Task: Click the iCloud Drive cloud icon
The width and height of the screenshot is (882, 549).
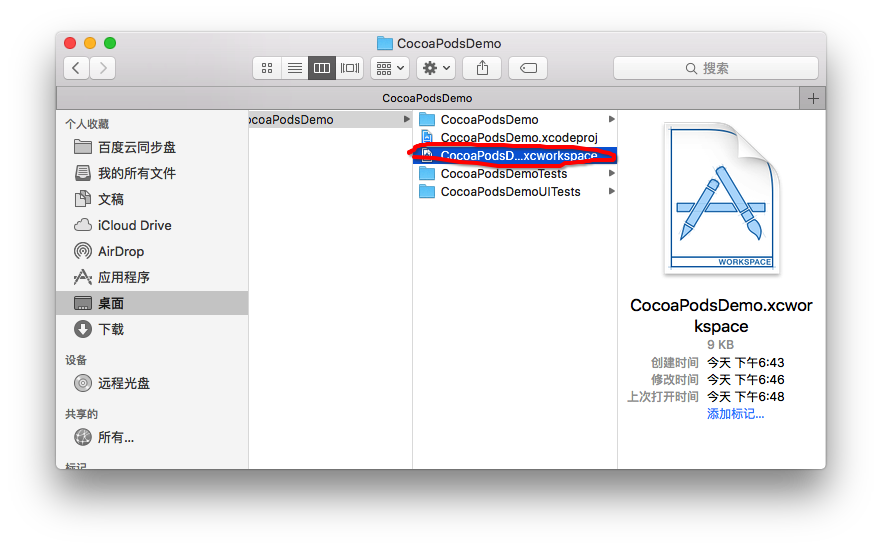Action: [83, 225]
